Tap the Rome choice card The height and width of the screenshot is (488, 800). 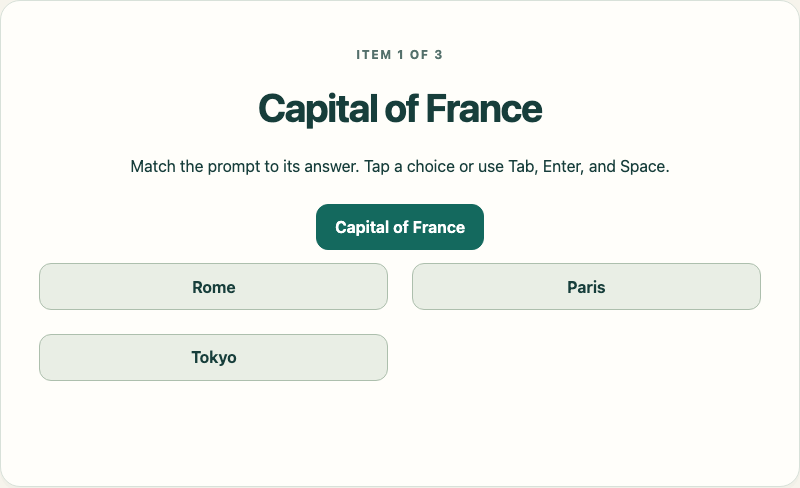213,286
